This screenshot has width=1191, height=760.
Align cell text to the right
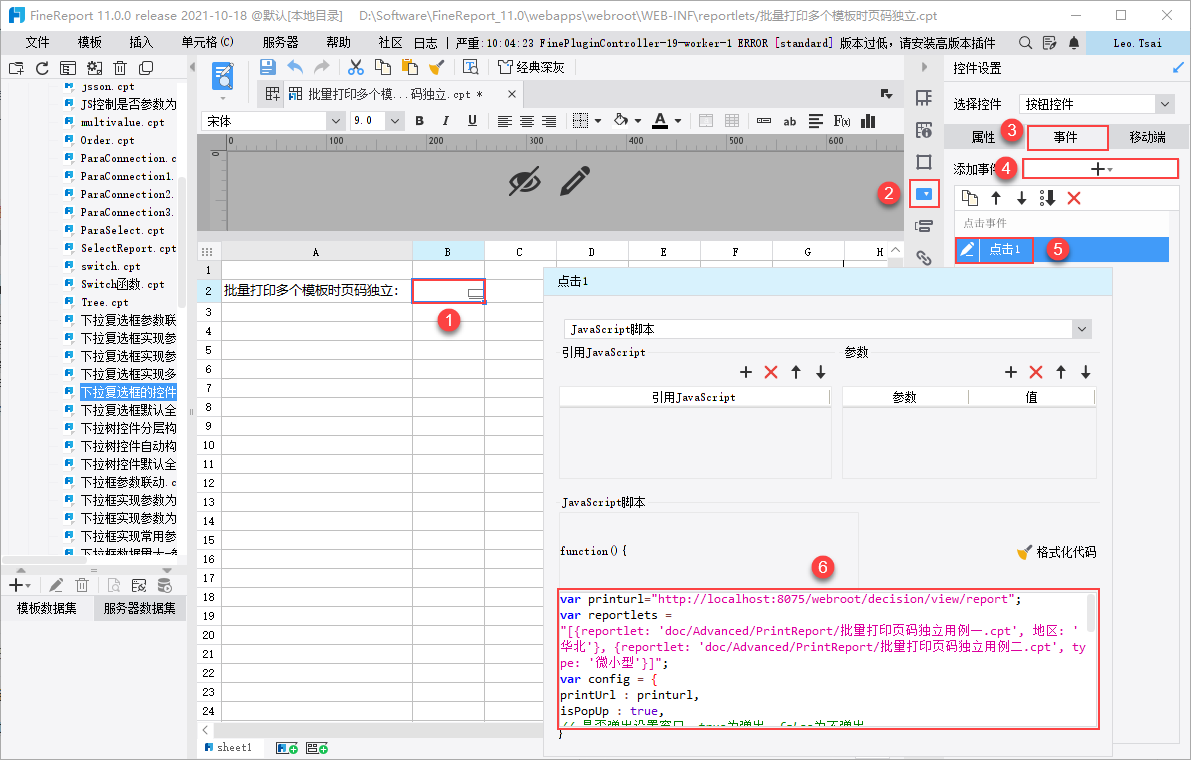(x=548, y=121)
